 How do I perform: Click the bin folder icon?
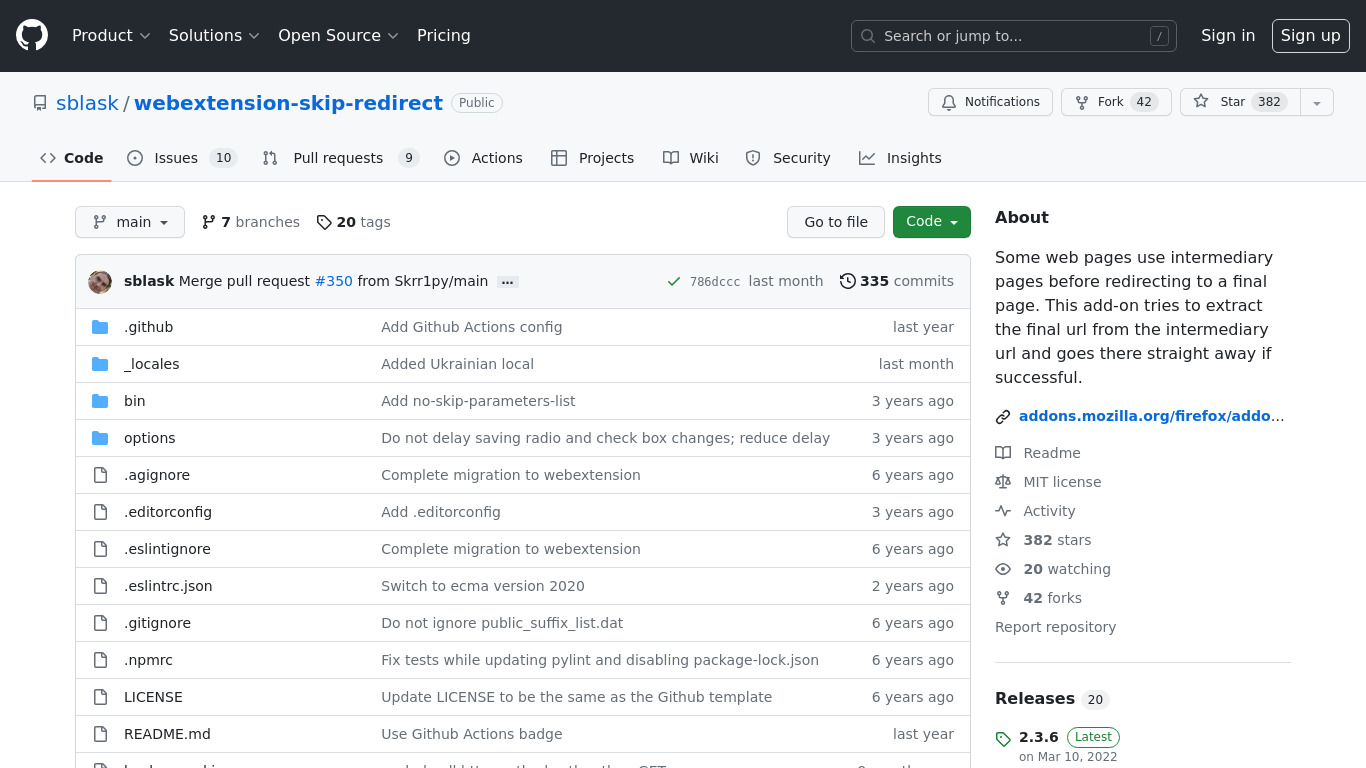pyautogui.click(x=100, y=401)
